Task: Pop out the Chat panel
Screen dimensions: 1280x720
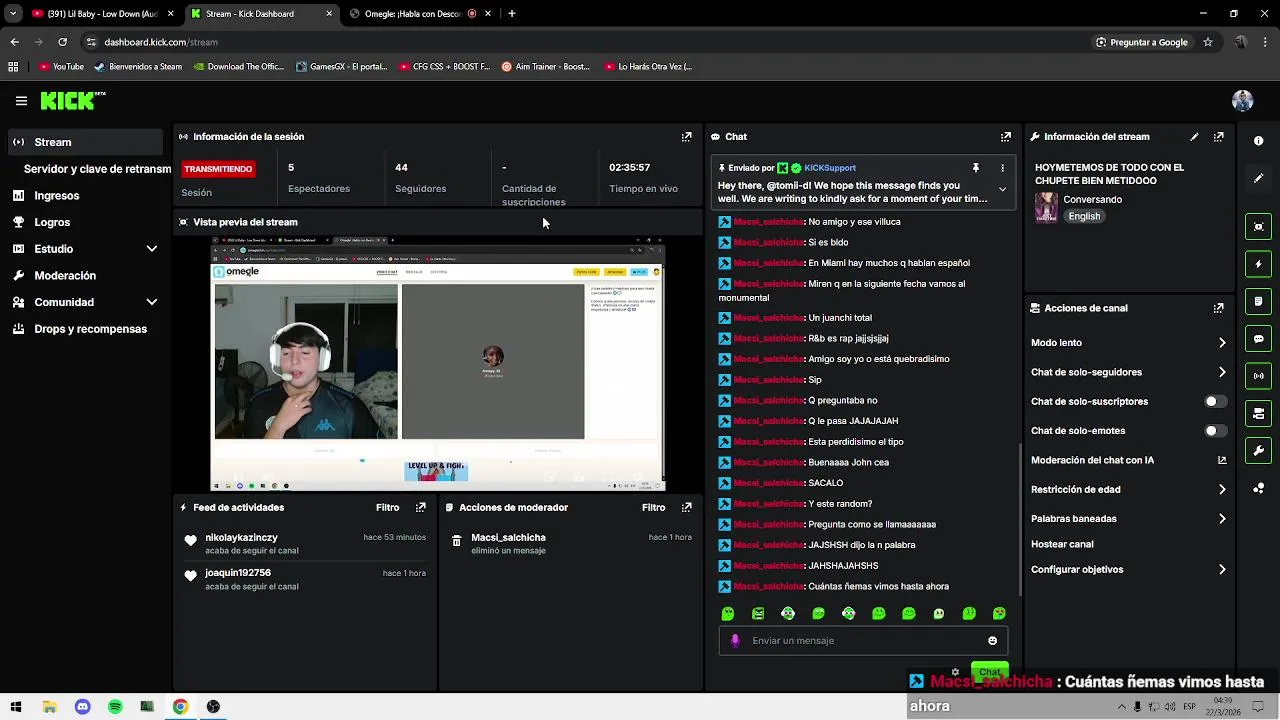Action: coord(1005,137)
